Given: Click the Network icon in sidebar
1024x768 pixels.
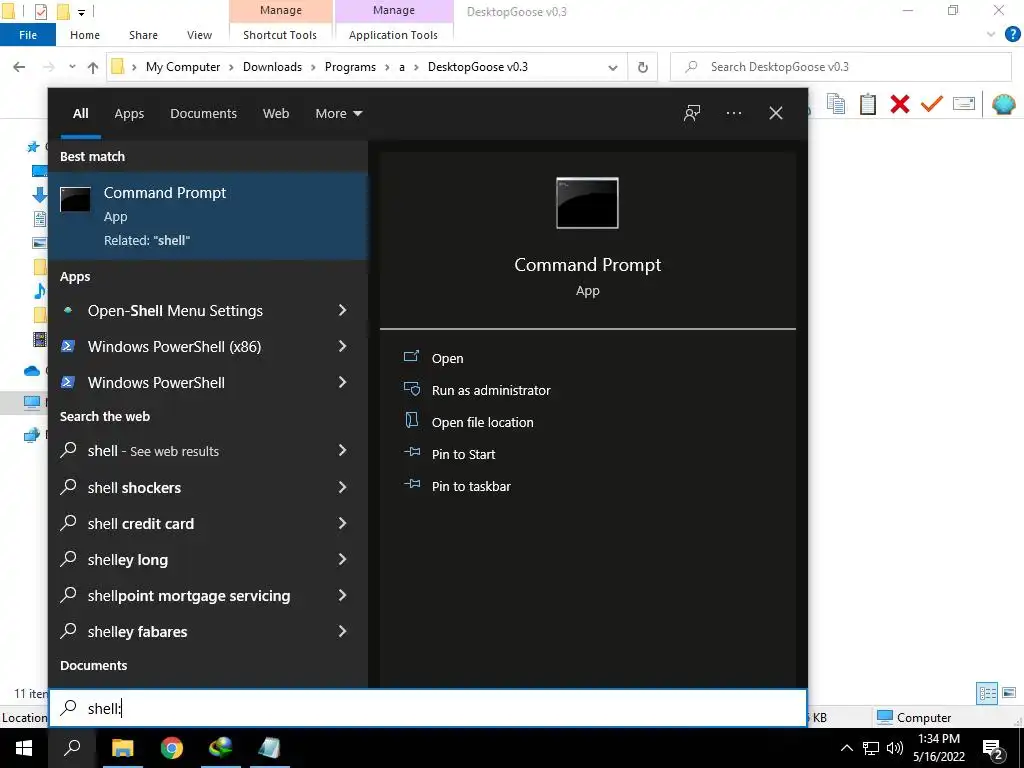Looking at the screenshot, I should click(x=31, y=435).
